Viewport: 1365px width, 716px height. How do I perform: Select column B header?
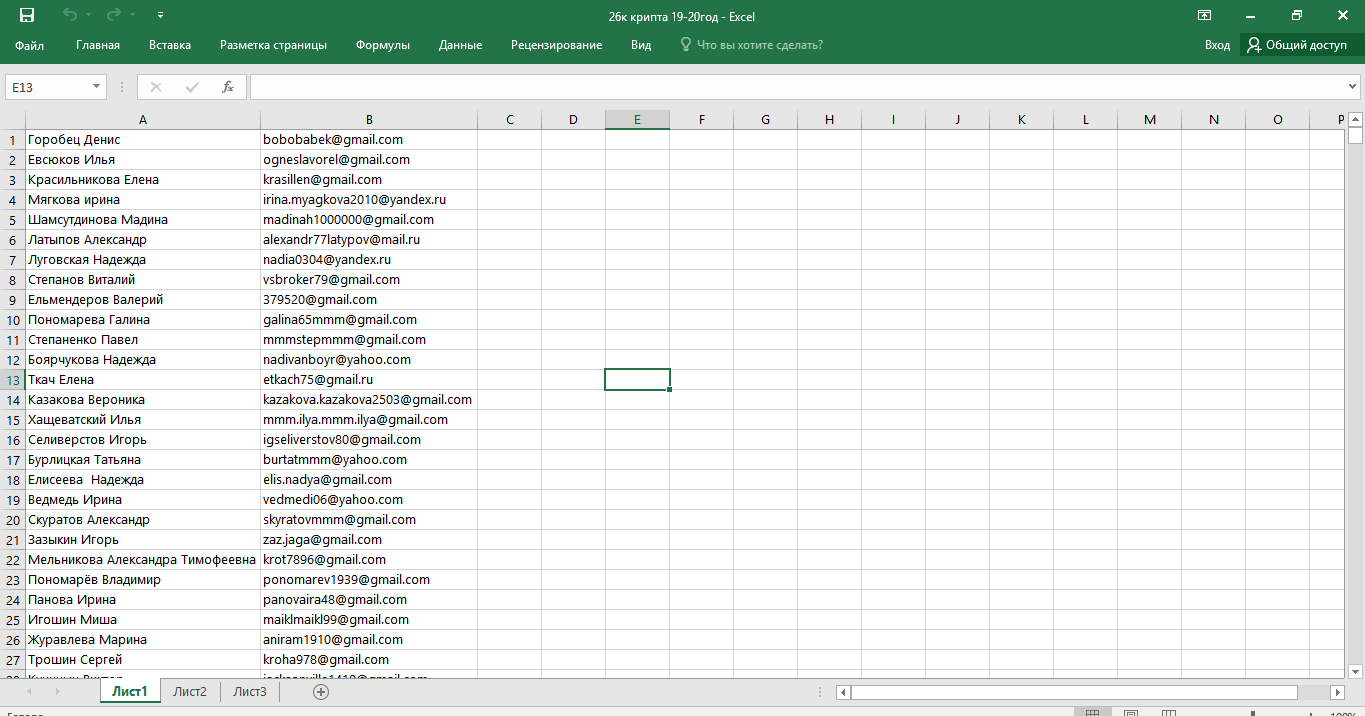click(x=369, y=120)
